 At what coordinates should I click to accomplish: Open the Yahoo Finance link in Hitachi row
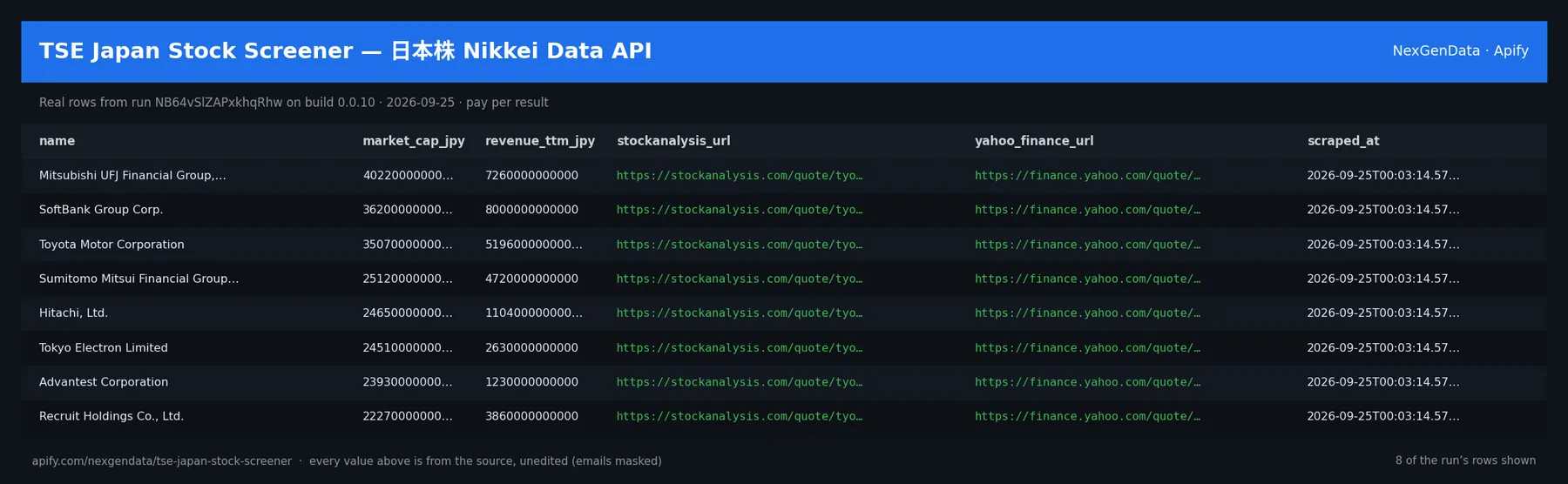1087,313
